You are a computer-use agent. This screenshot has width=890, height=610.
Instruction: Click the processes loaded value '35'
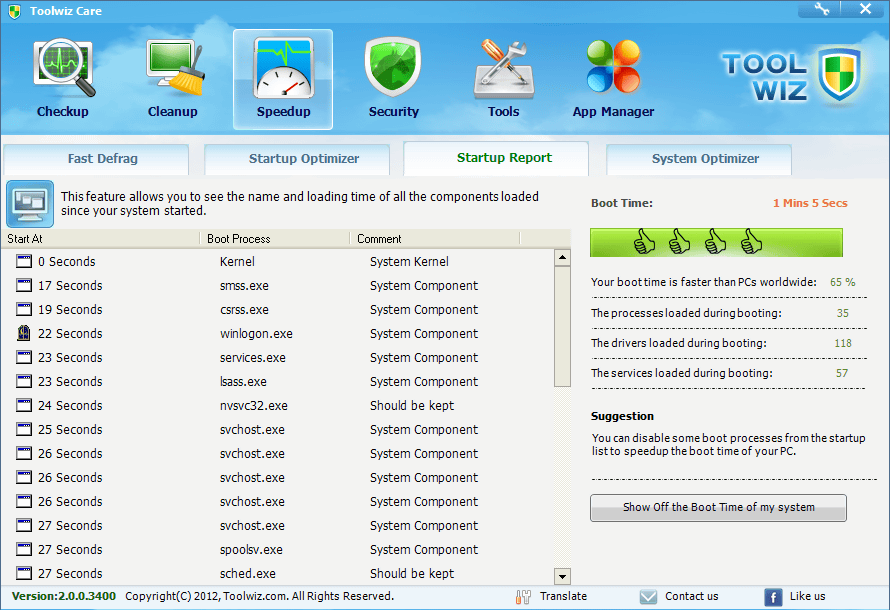842,313
